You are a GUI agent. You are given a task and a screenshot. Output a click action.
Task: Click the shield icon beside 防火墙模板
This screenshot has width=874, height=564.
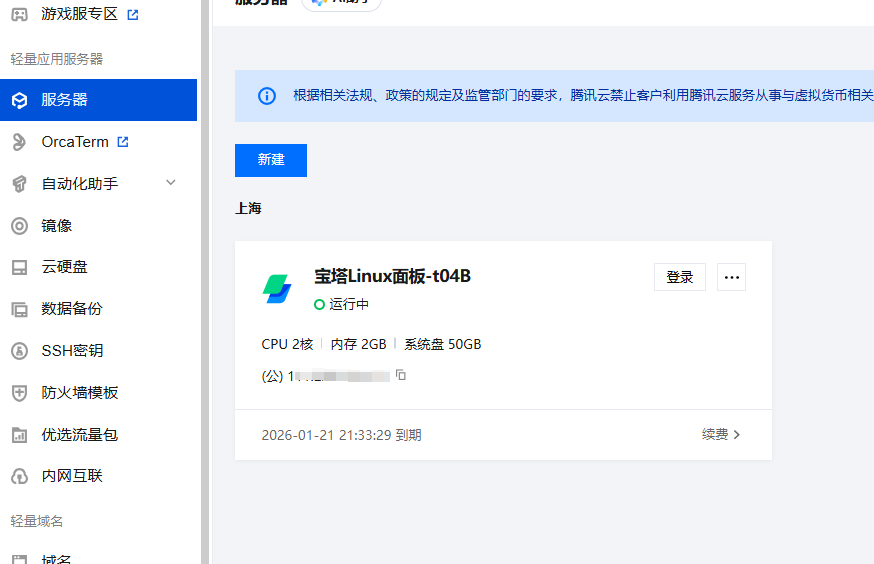point(20,393)
